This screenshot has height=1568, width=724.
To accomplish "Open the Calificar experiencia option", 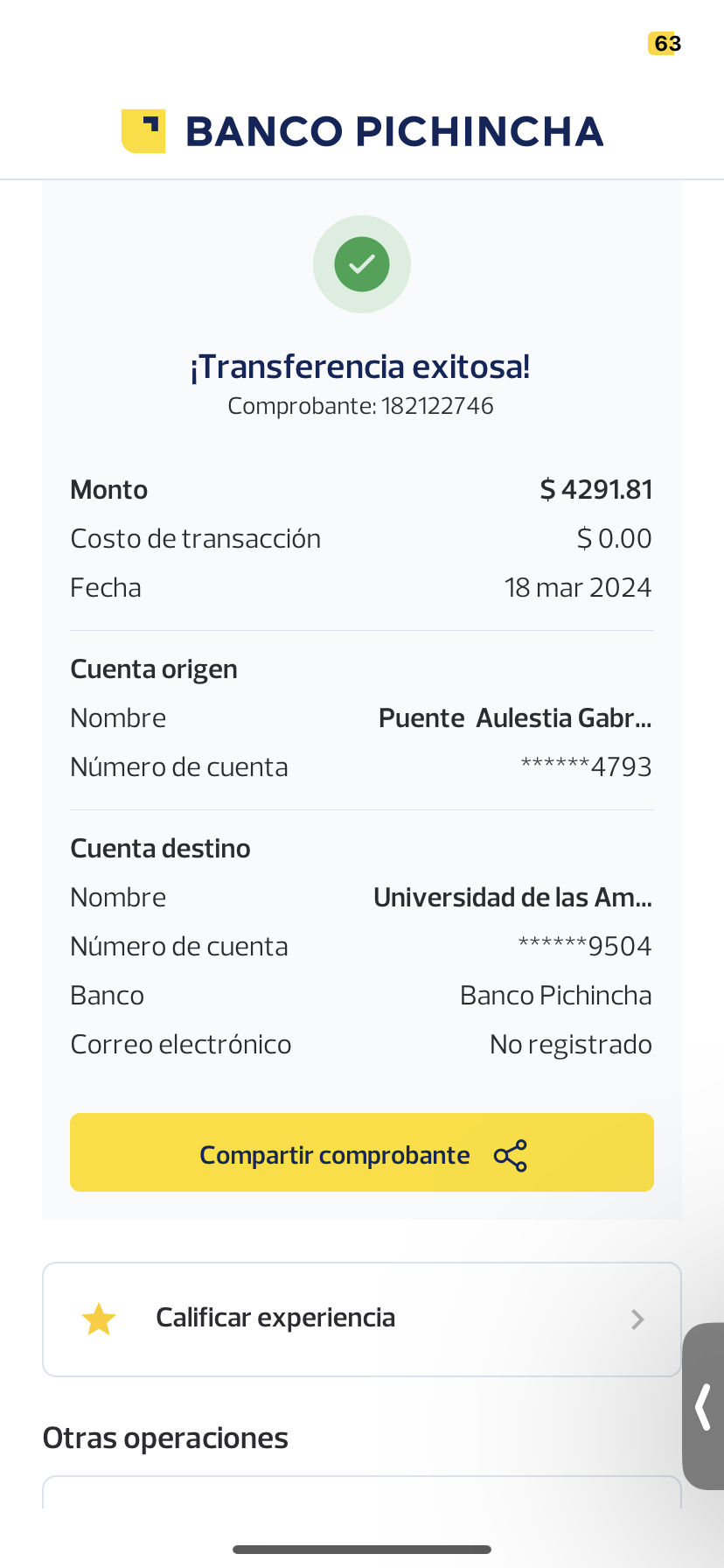I will tap(275, 1318).
